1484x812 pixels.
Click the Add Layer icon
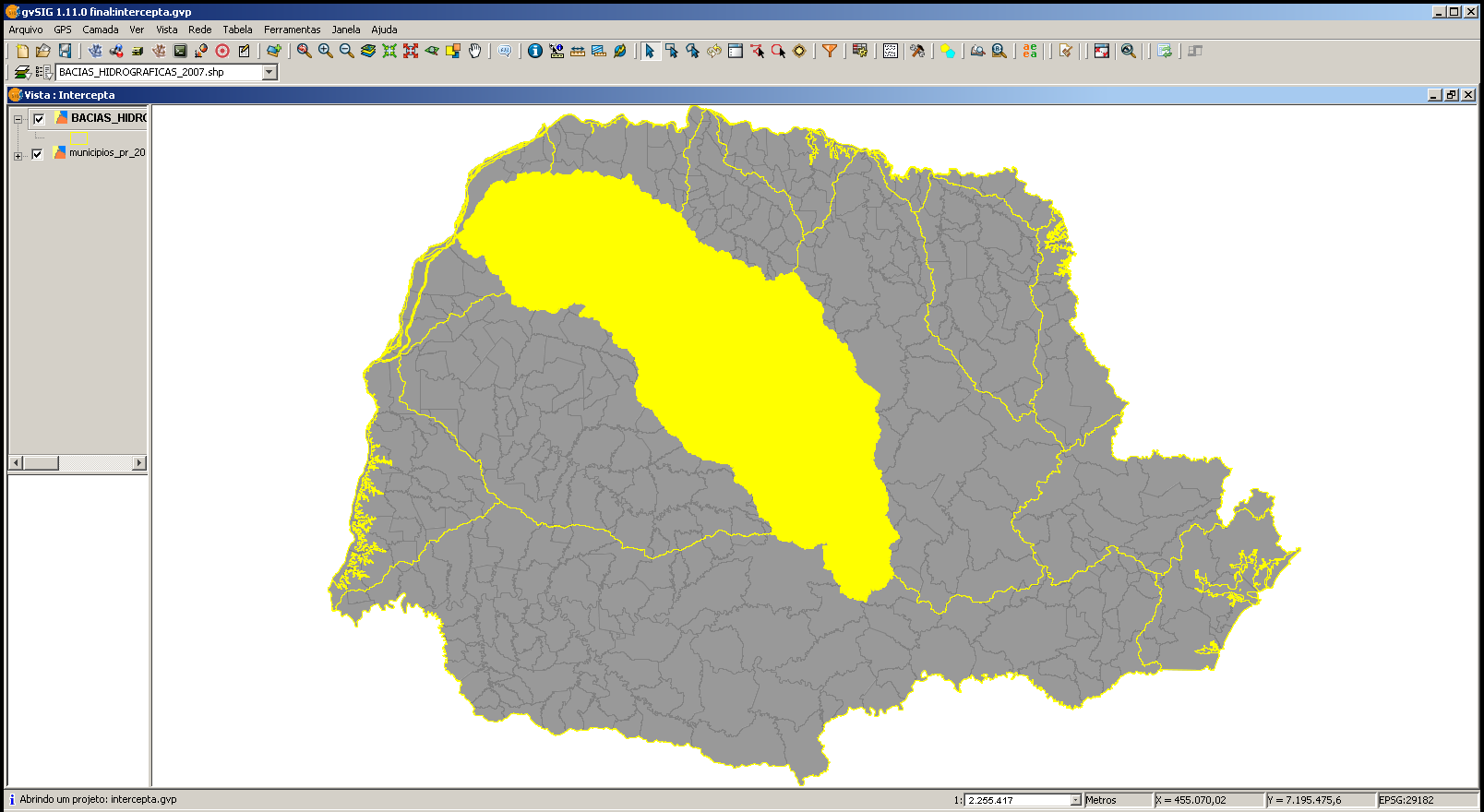point(273,51)
